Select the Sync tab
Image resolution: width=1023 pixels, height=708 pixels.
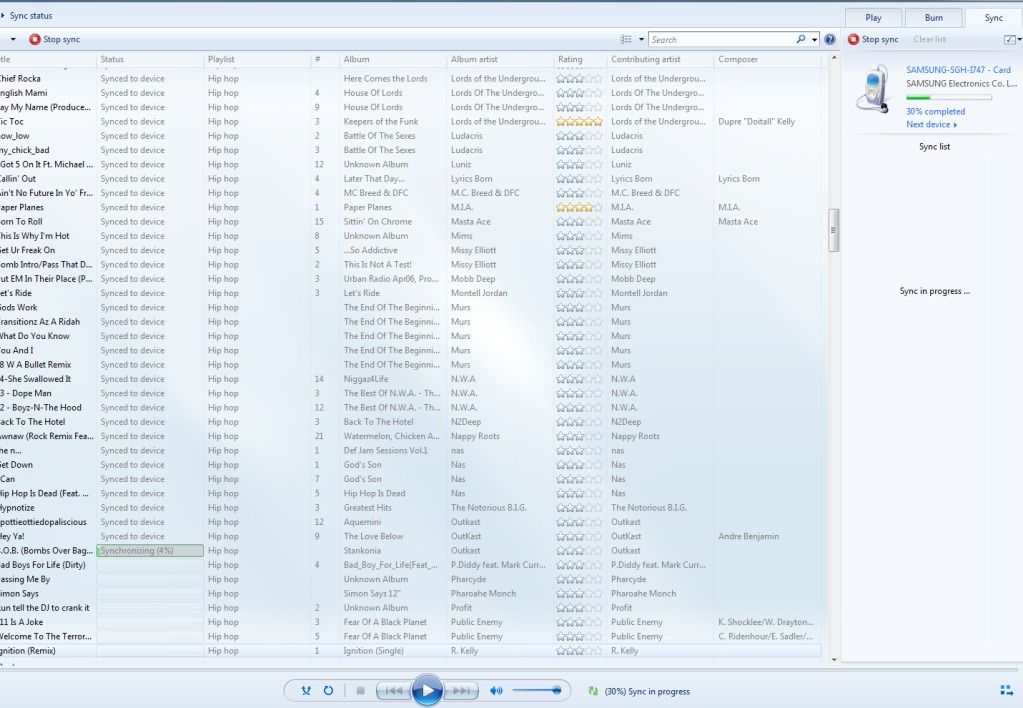(x=994, y=18)
